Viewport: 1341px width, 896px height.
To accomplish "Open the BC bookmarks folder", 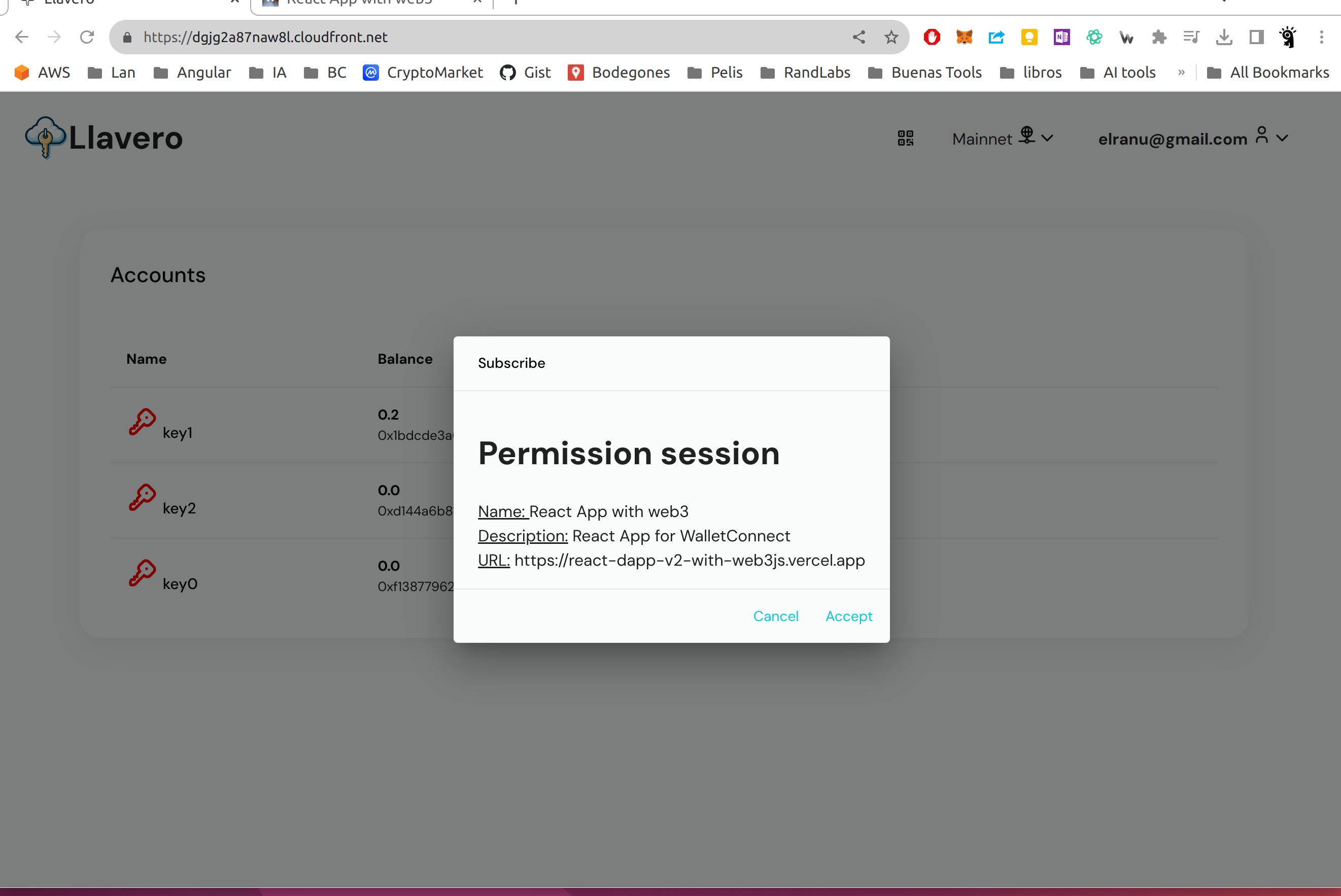I will (325, 73).
